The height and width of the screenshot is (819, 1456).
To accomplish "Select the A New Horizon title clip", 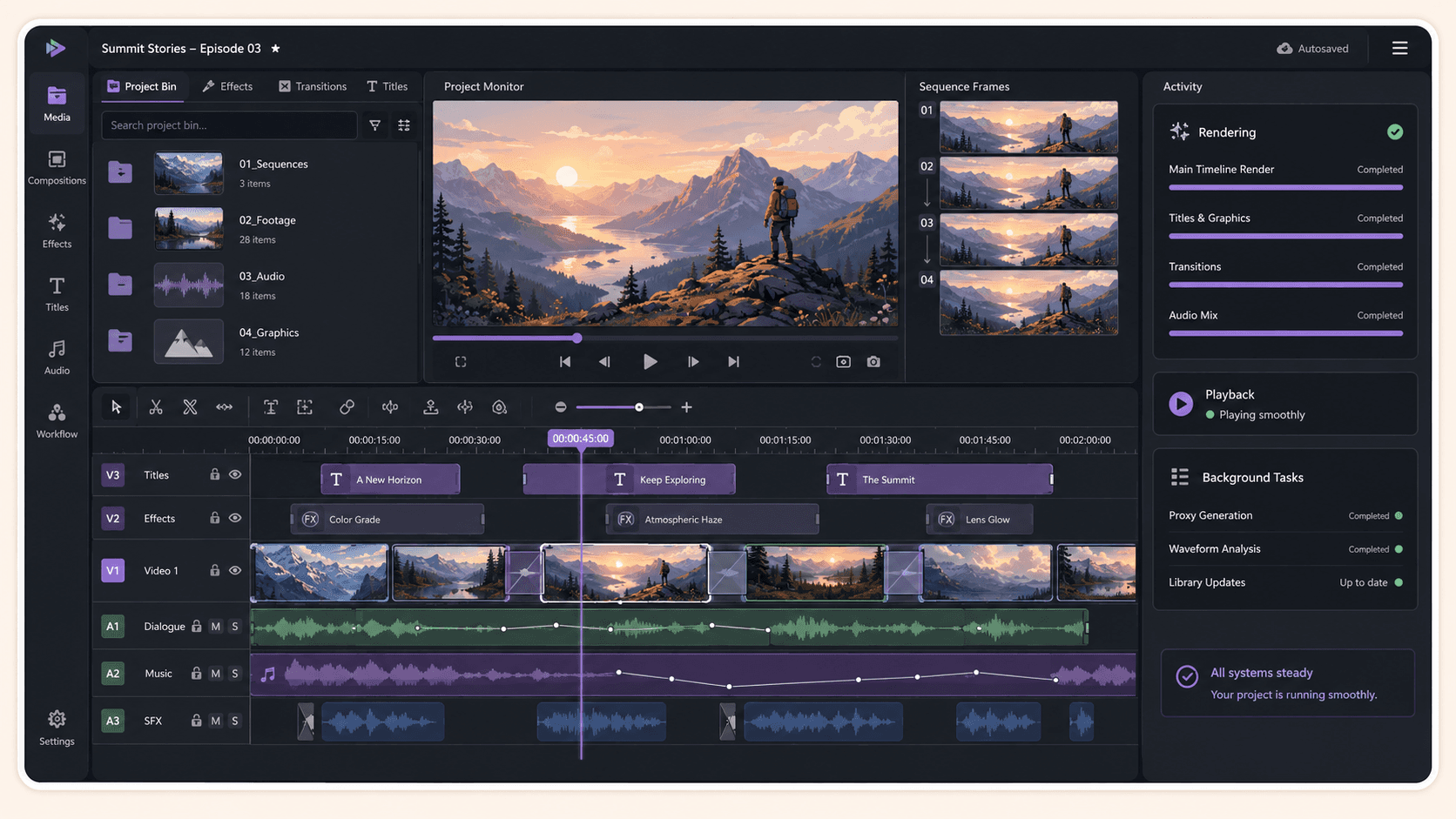I will pyautogui.click(x=390, y=480).
